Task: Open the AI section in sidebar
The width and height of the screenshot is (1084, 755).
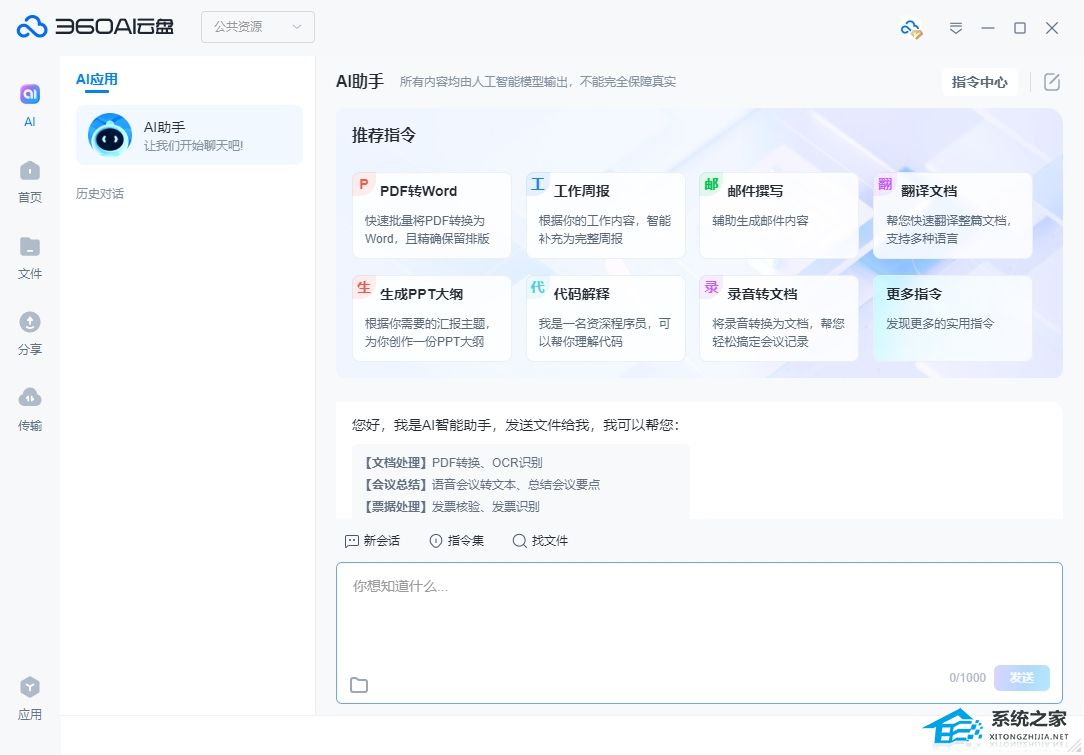Action: (30, 105)
